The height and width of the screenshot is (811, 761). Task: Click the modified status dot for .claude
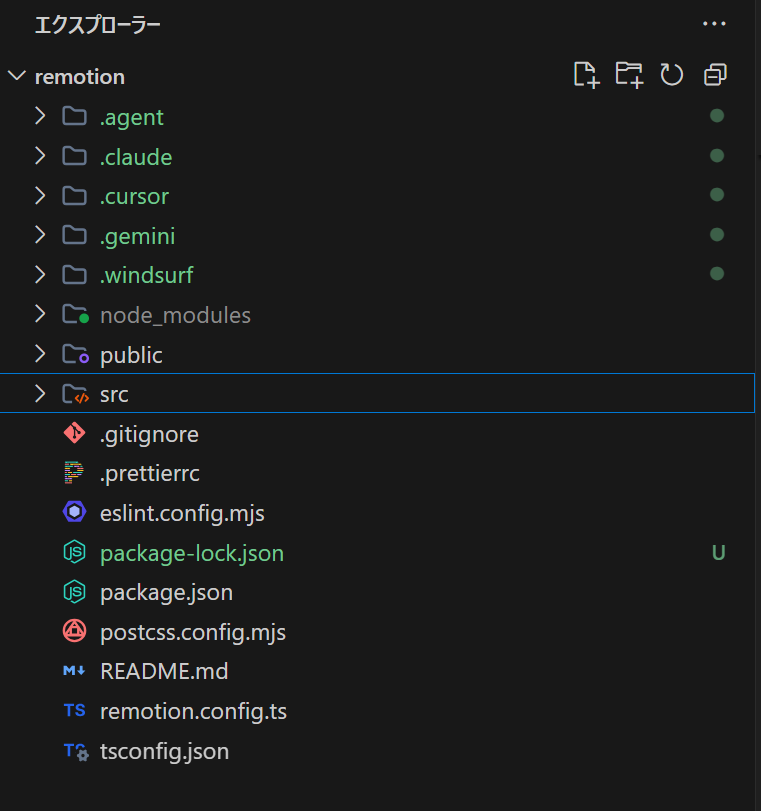click(x=716, y=156)
